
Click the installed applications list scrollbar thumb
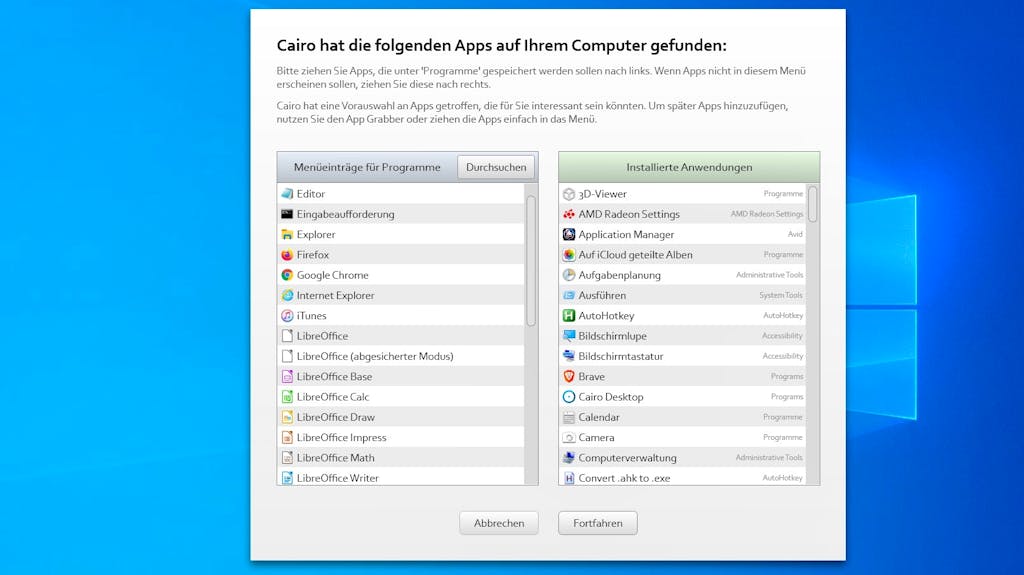coord(812,204)
